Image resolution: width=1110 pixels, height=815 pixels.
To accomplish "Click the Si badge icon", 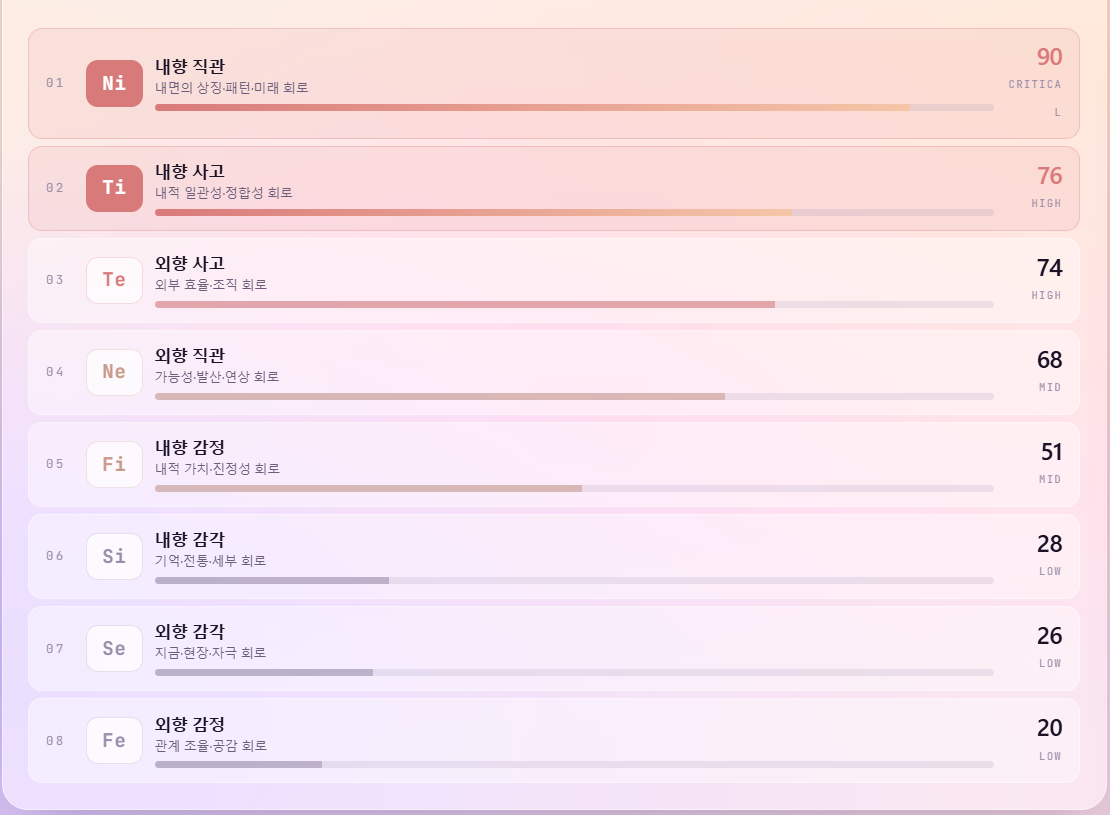I will (x=114, y=557).
